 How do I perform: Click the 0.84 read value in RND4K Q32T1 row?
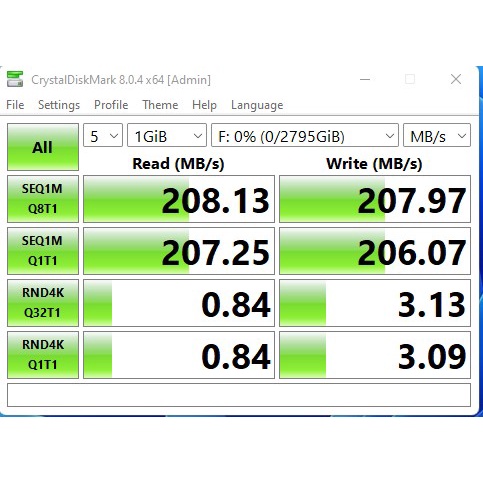pyautogui.click(x=179, y=303)
